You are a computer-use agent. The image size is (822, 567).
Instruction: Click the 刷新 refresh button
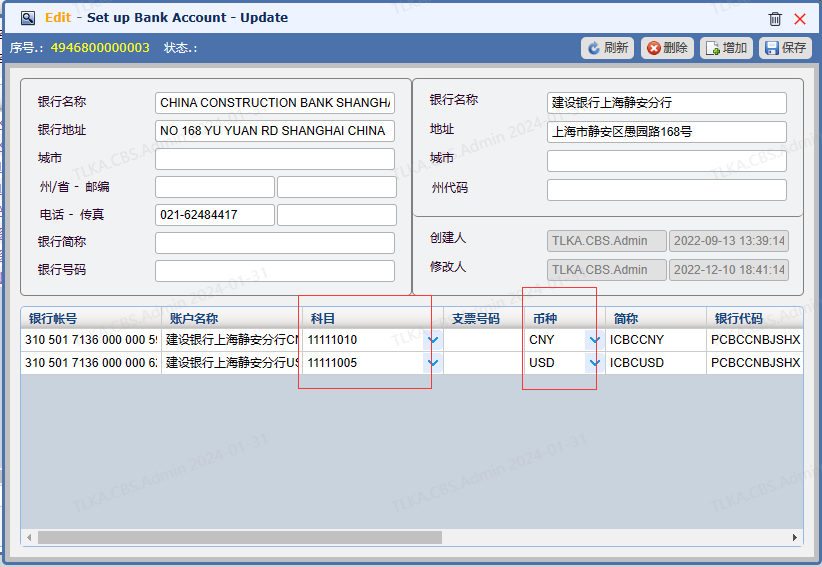[x=608, y=48]
